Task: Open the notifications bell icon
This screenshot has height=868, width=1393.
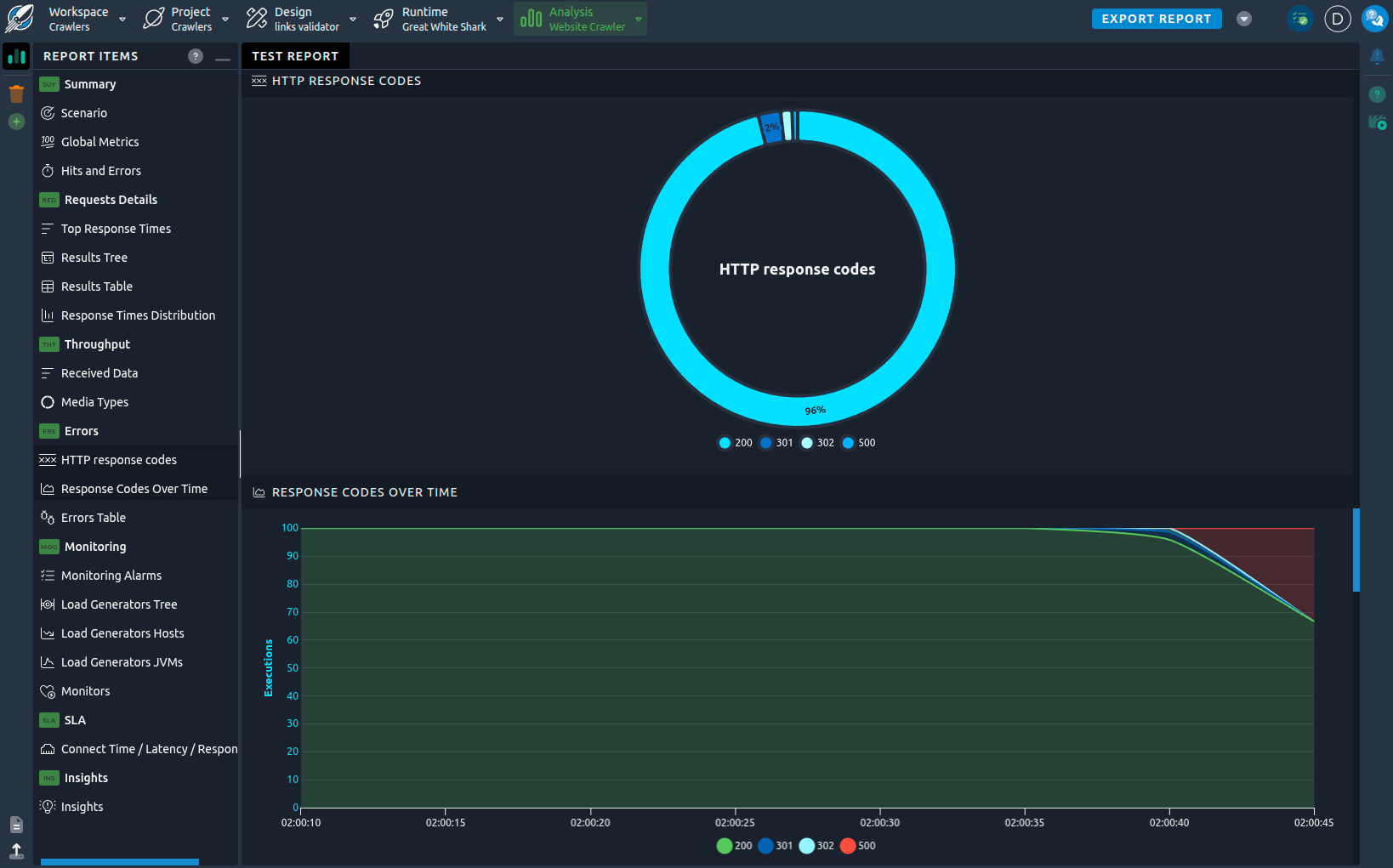Action: [x=1378, y=56]
